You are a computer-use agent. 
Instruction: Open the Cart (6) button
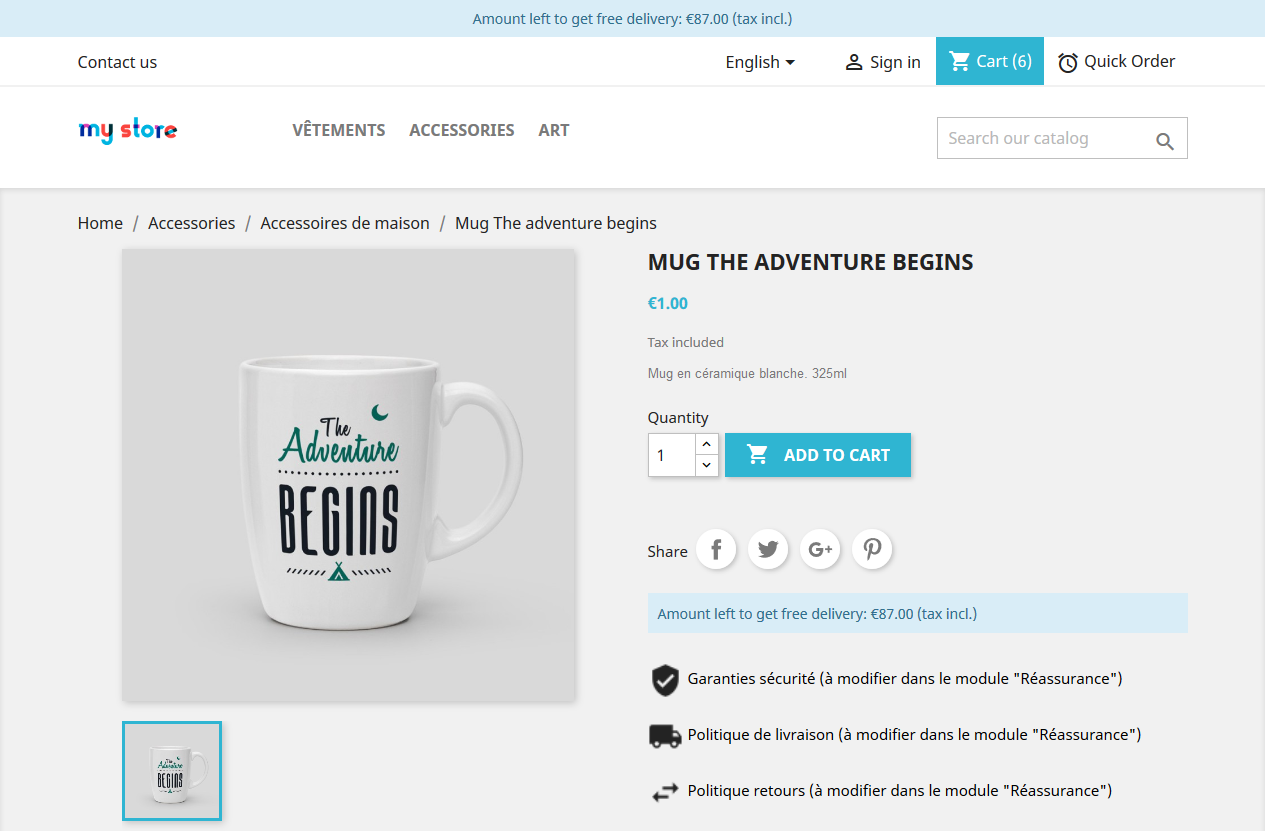coord(990,62)
